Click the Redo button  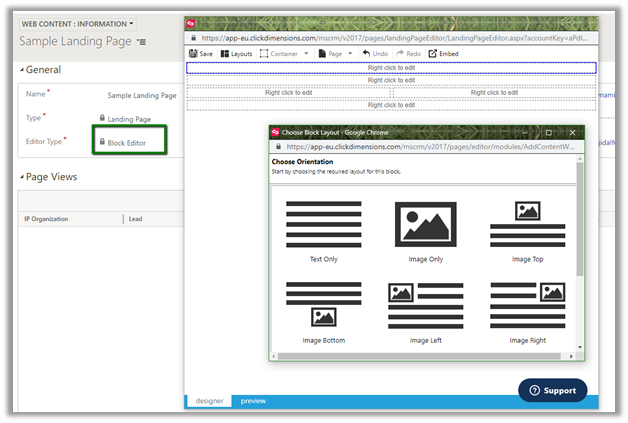[x=408, y=53]
